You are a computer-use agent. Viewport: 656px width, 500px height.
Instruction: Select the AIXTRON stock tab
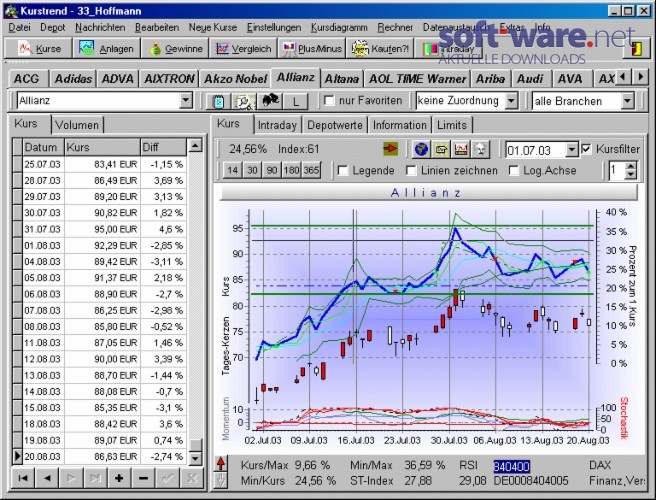pos(169,79)
